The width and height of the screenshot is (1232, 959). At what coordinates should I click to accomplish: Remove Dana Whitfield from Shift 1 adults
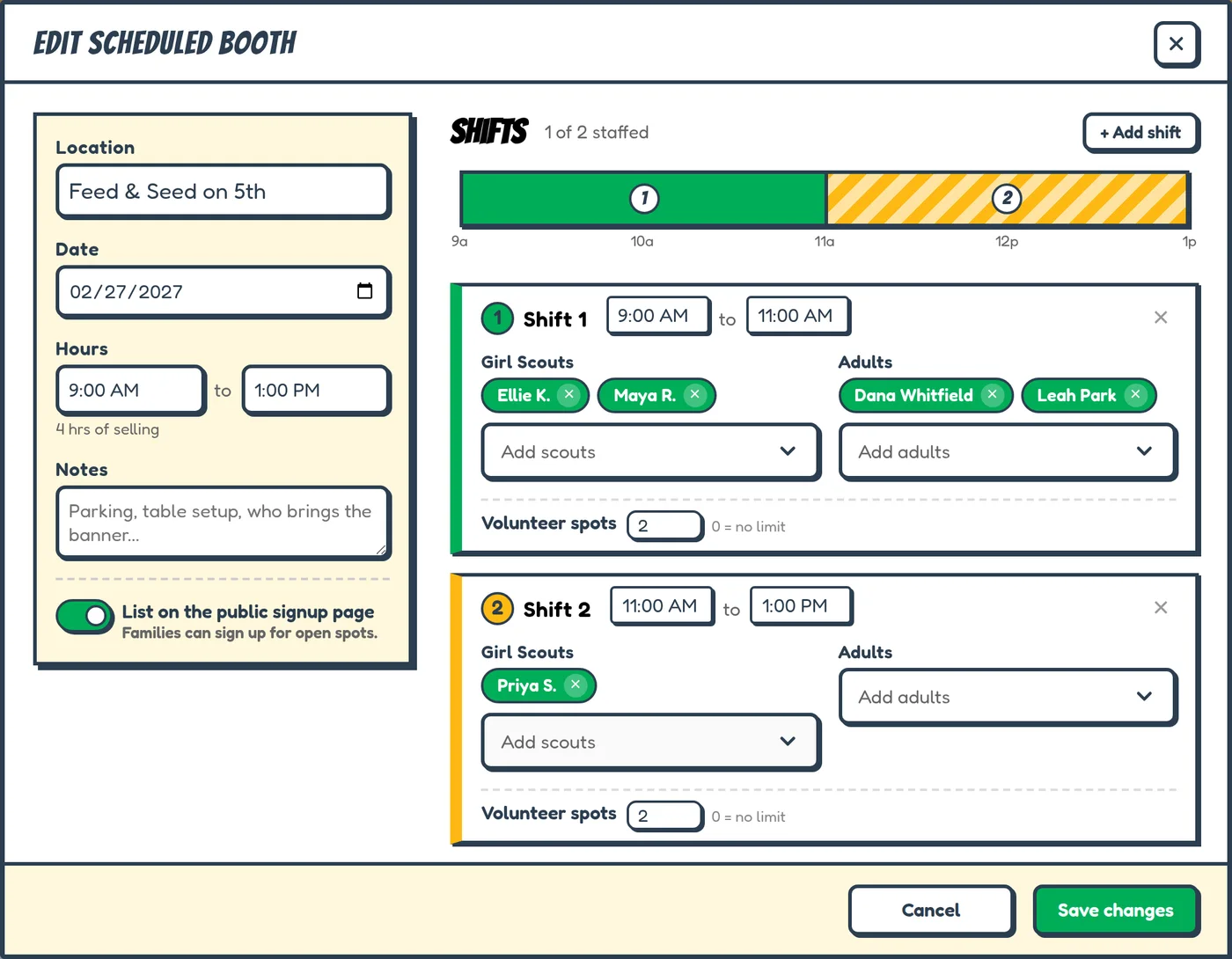point(993,394)
